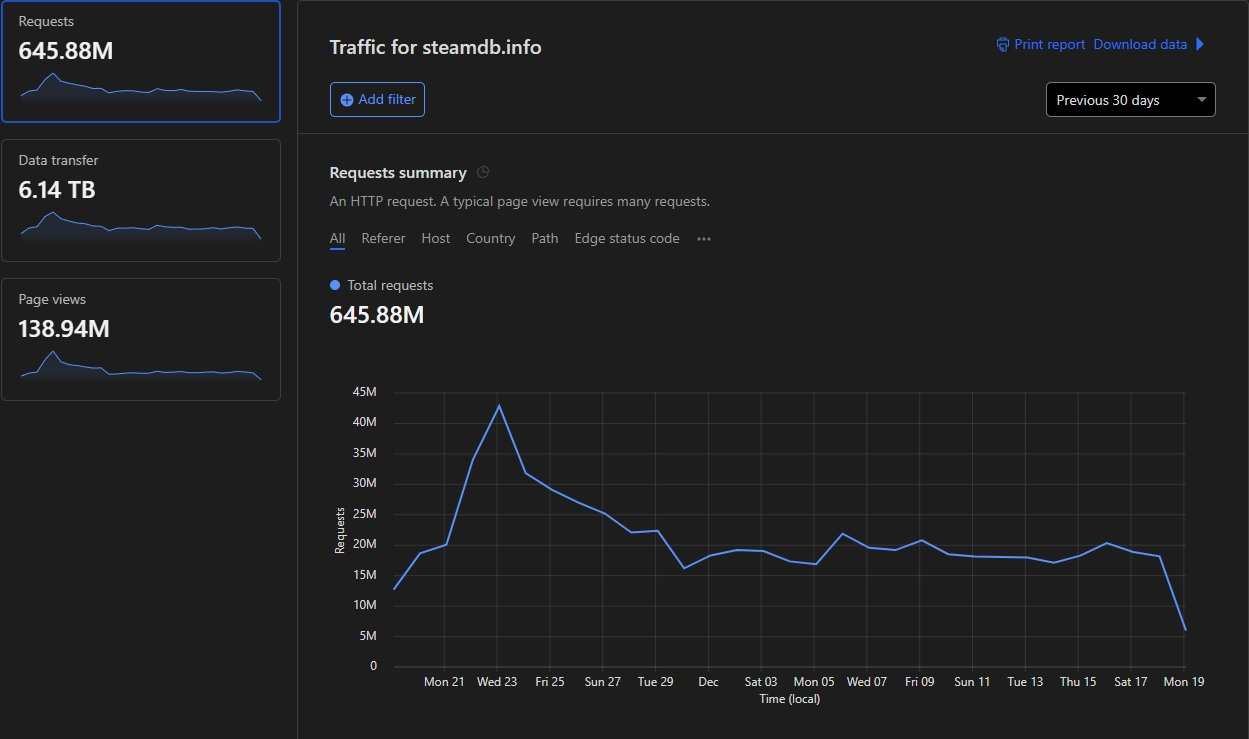The image size is (1249, 739).
Task: Click the dropdown arrow in time range selector
Action: 1200,100
